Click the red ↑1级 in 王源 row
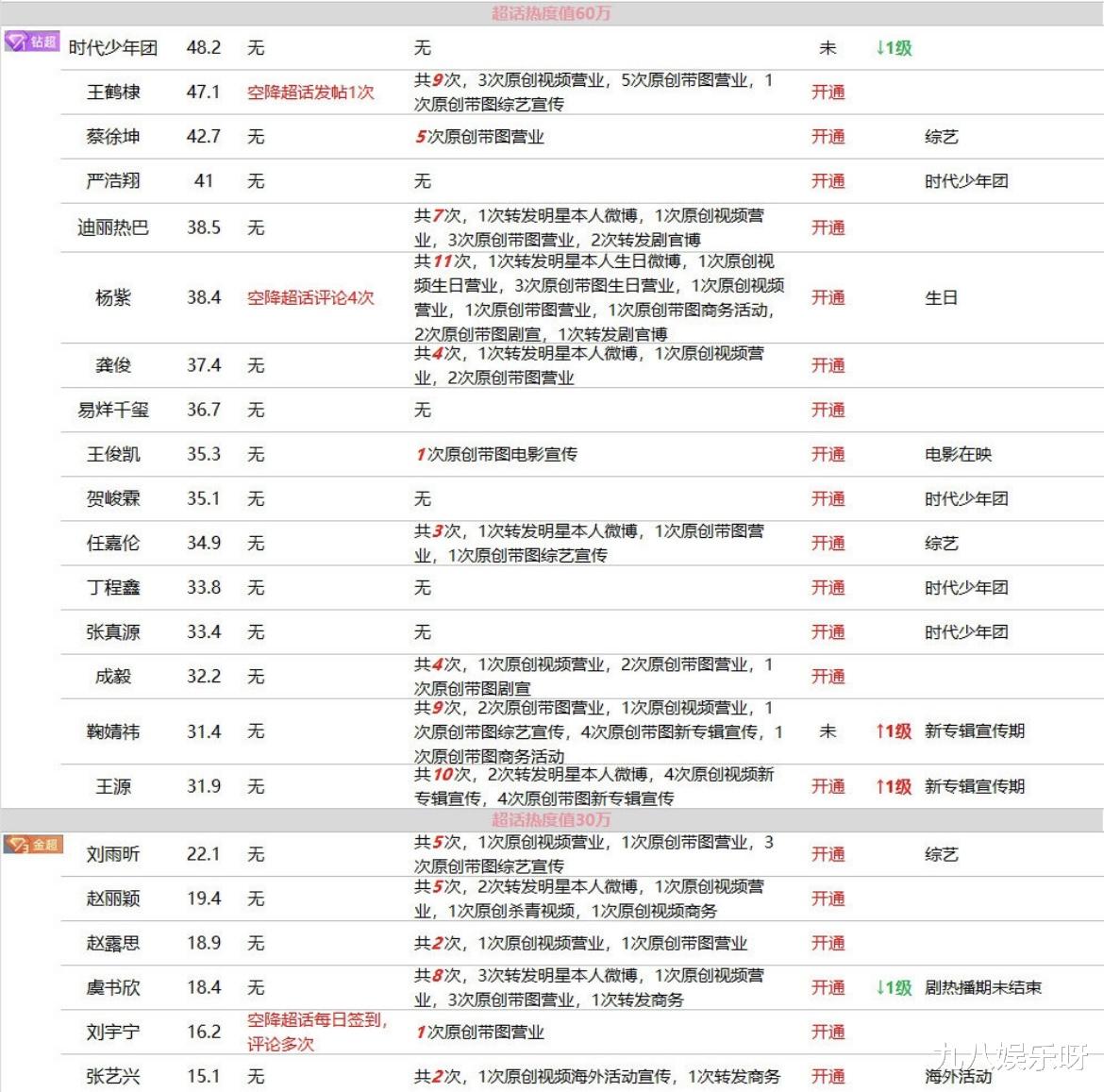Screen dimensions: 1104x1092 point(894,786)
